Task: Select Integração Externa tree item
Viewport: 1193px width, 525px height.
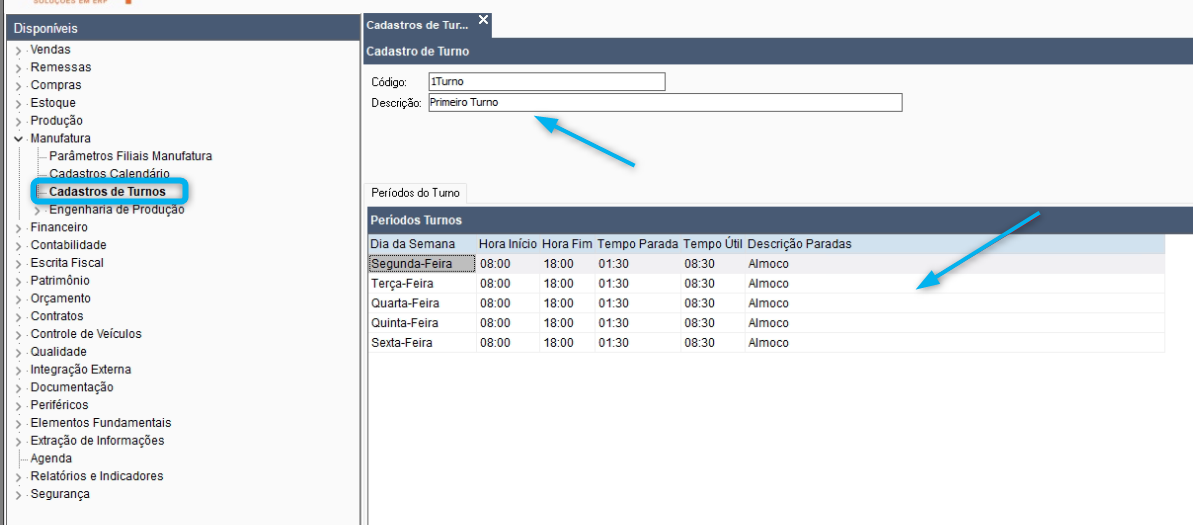Action: tap(81, 370)
